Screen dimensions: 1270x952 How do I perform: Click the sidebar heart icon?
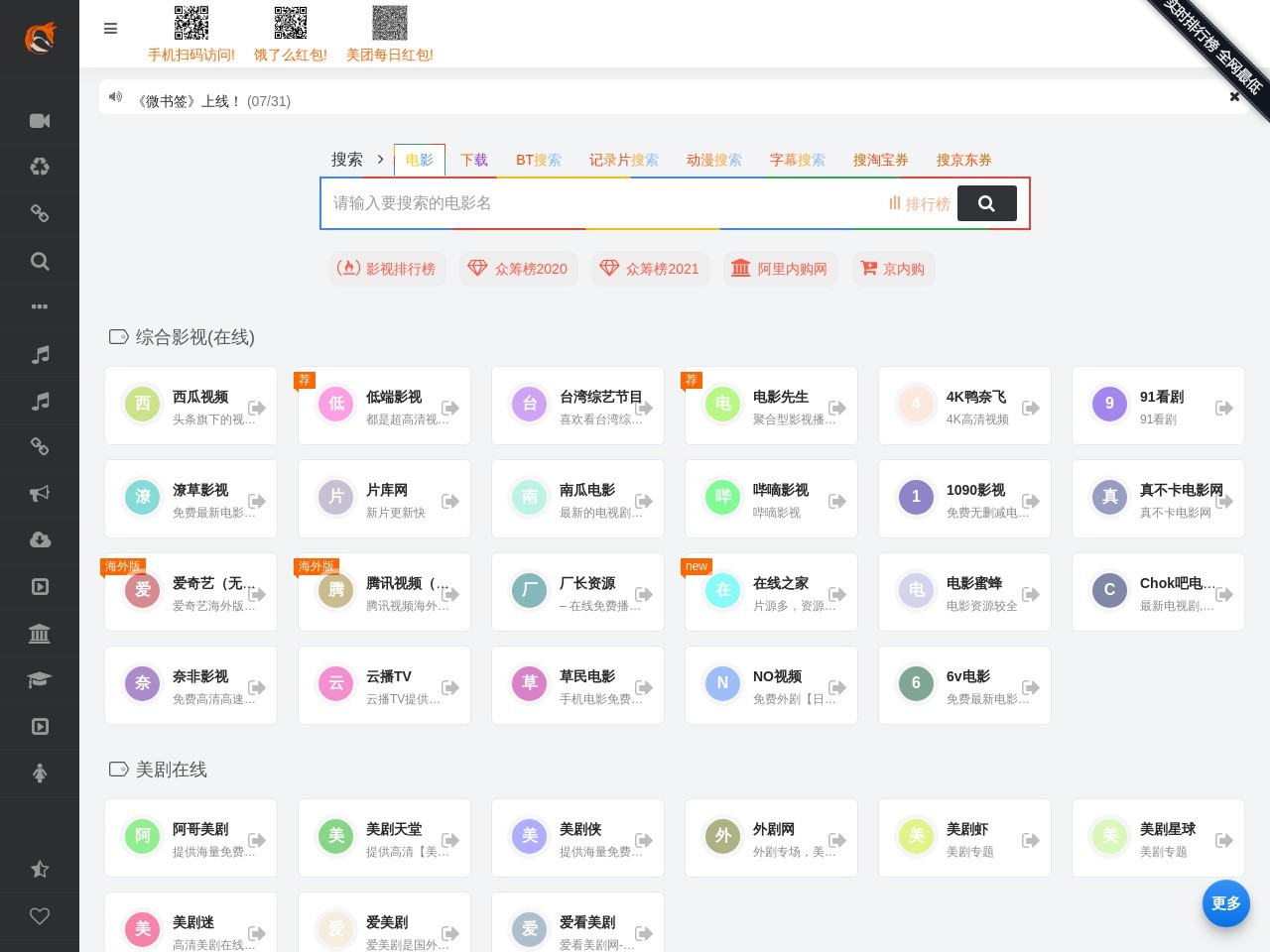pos(40,916)
